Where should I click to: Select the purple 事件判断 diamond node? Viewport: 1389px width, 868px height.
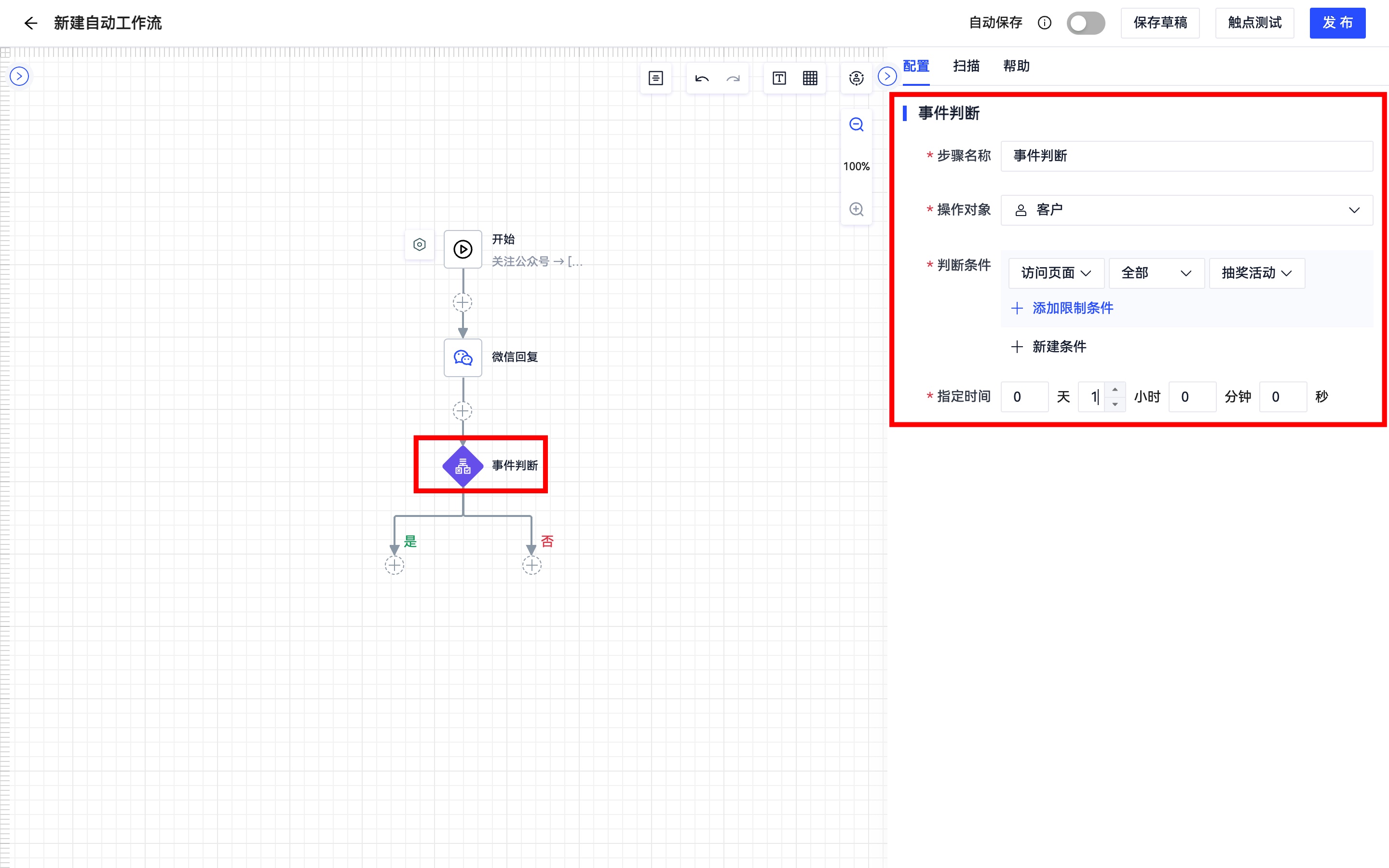pyautogui.click(x=463, y=466)
